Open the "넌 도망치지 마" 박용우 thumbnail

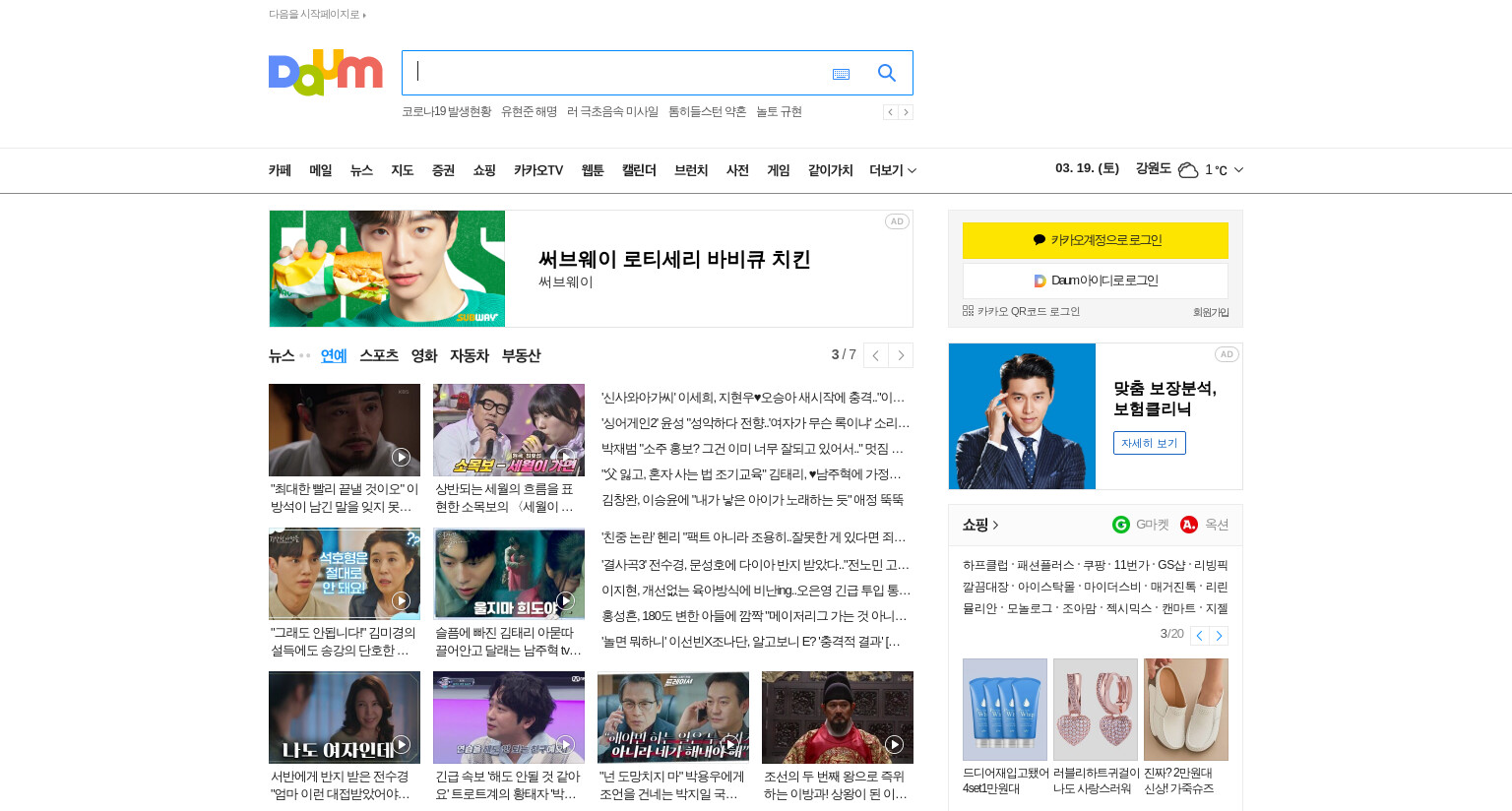pos(673,717)
